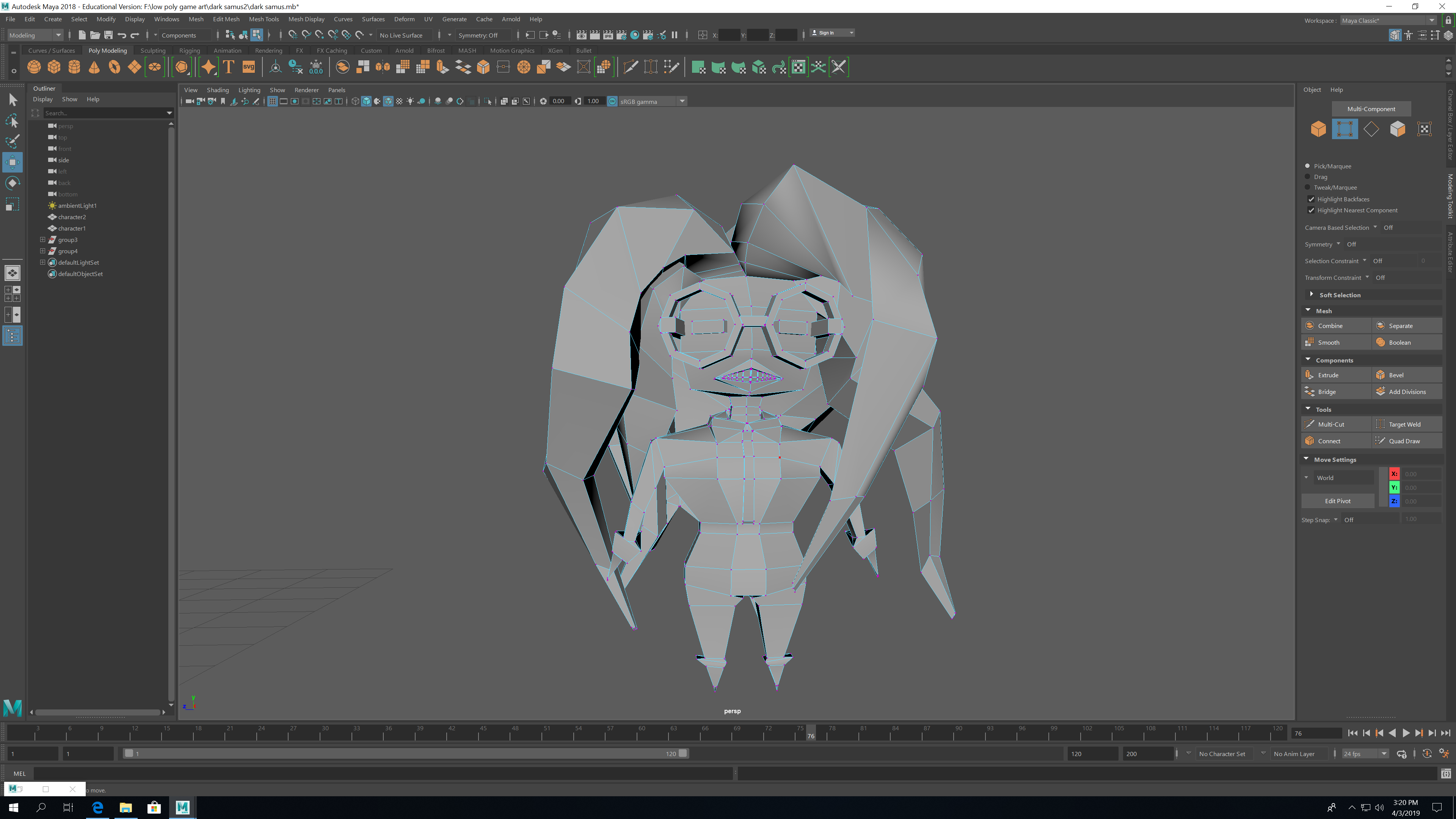Select the Drag selection radio option
The image size is (1456, 819).
[x=1307, y=177]
